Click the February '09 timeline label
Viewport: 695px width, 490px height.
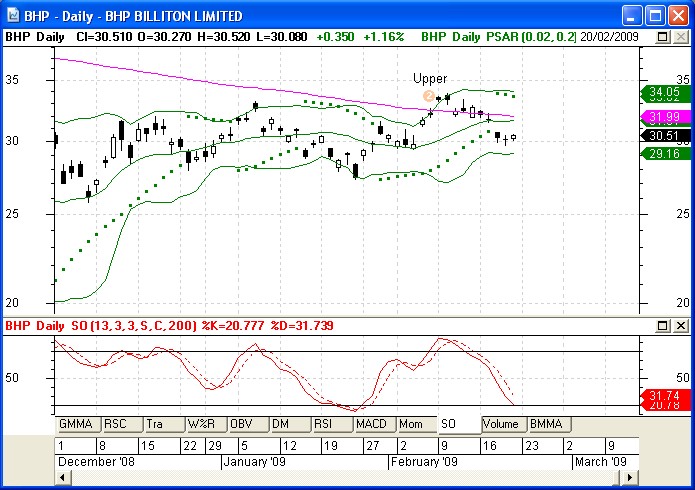[424, 462]
